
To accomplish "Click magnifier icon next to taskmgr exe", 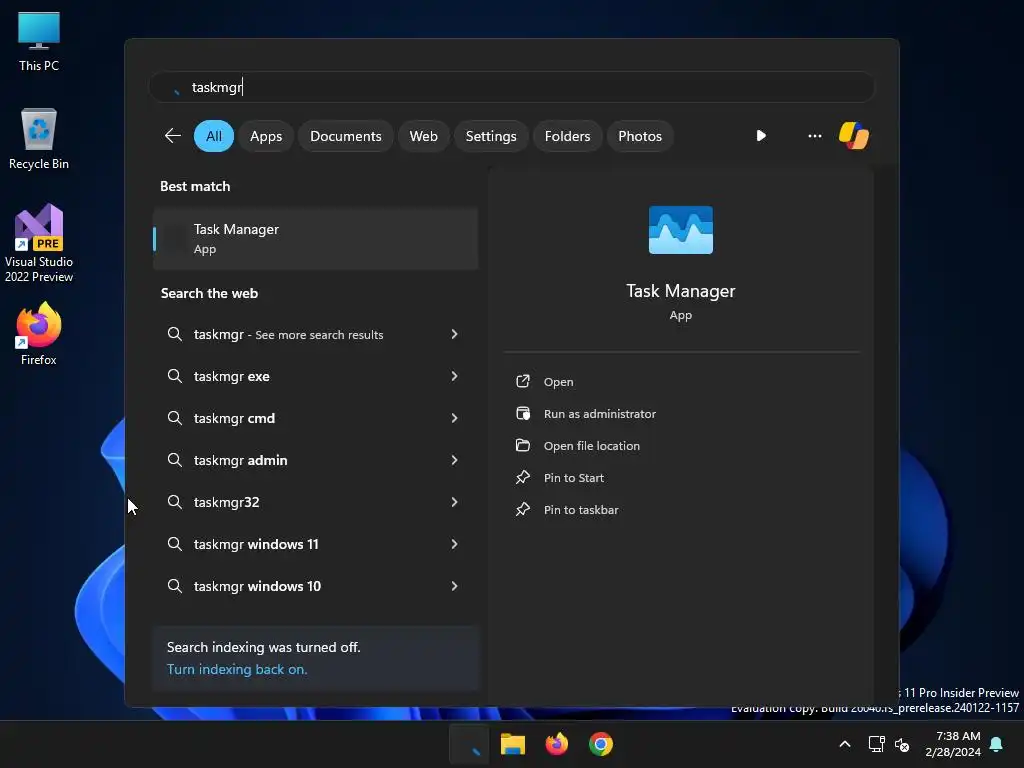I will [174, 376].
